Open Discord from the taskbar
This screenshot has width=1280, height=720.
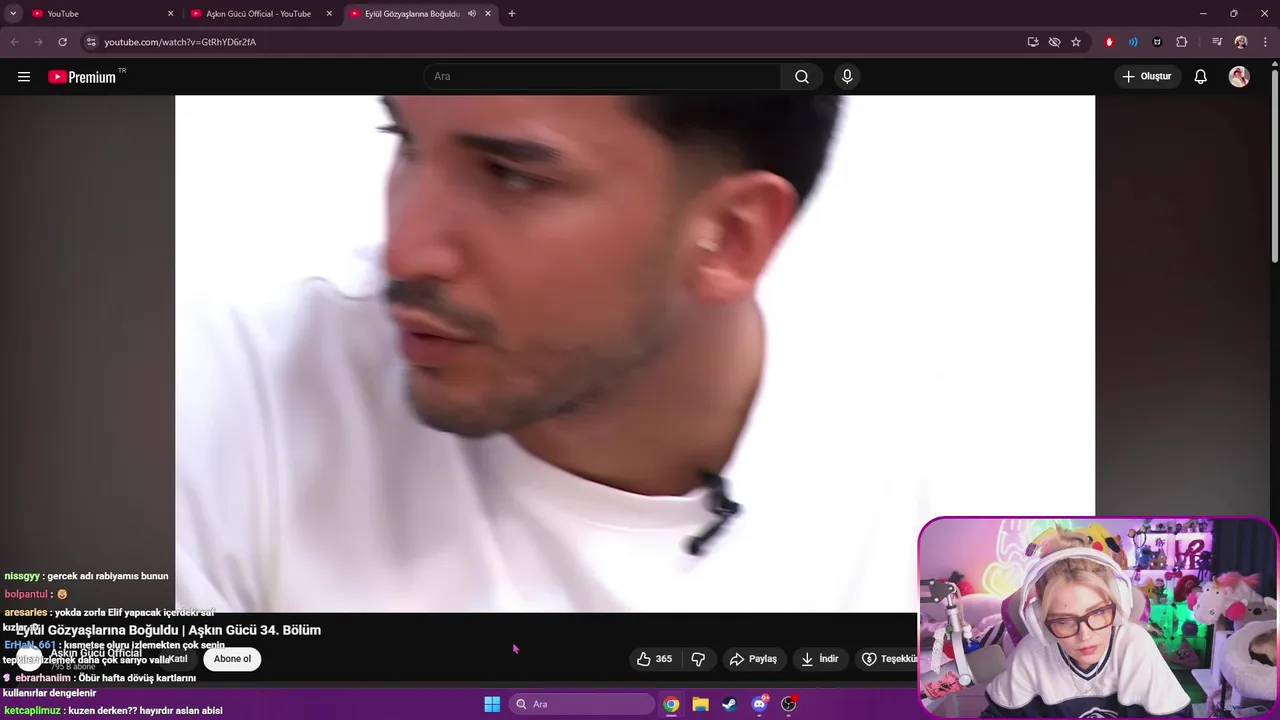coord(759,704)
